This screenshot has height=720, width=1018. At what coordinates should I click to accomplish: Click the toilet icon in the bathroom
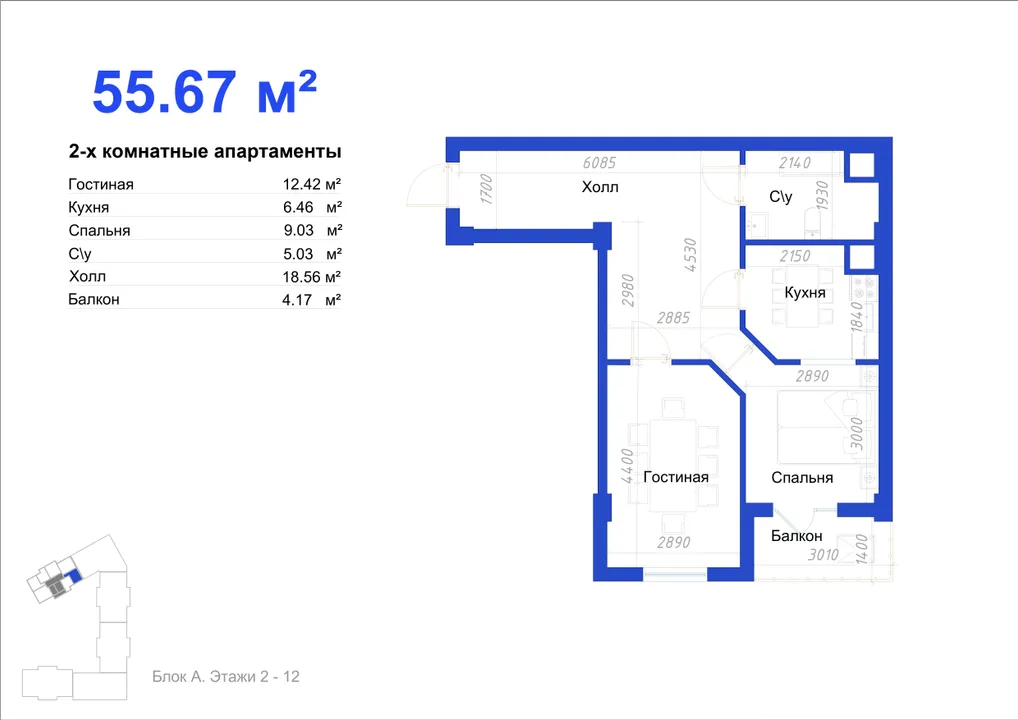812,221
